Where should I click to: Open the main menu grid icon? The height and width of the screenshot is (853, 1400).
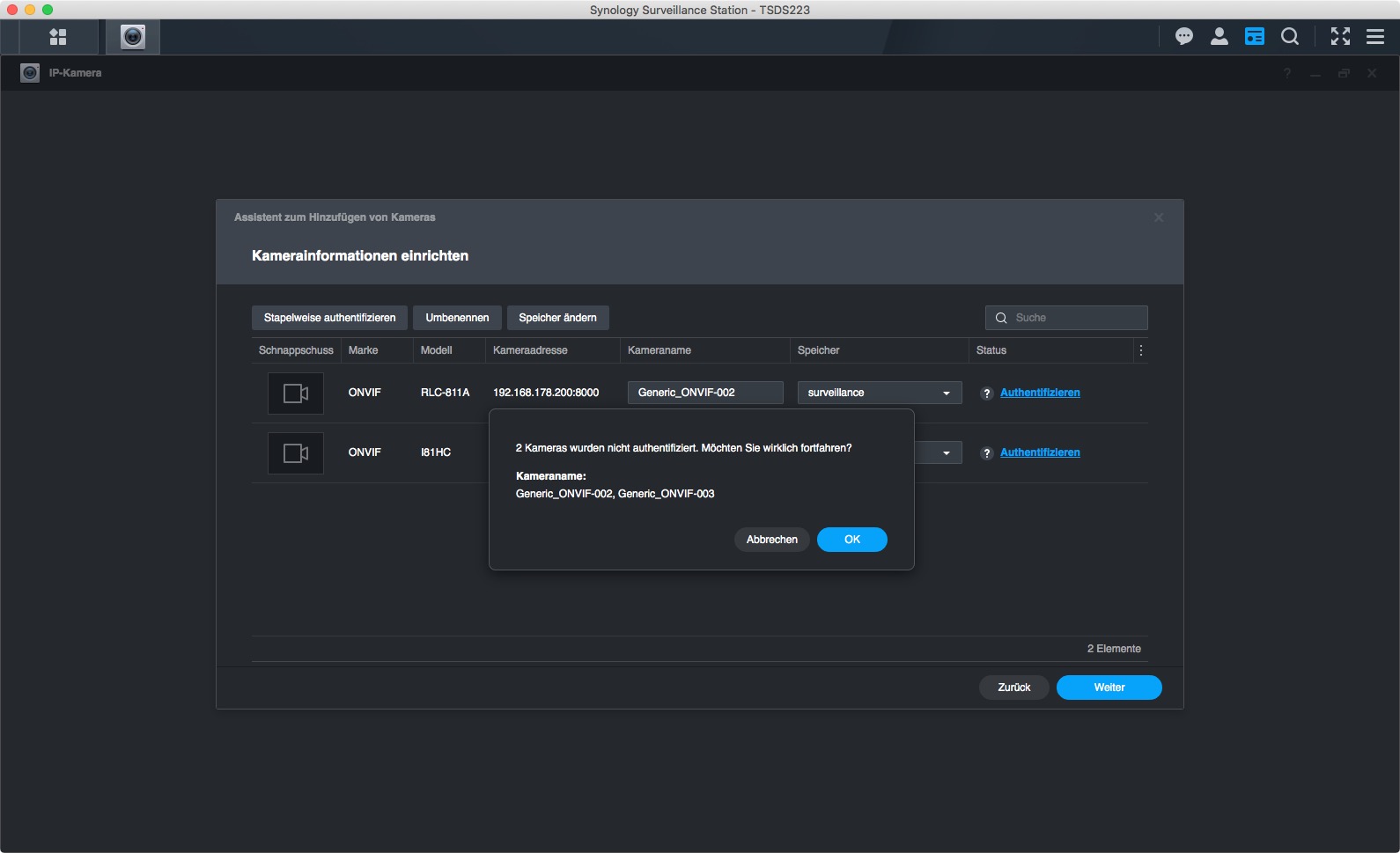58,37
